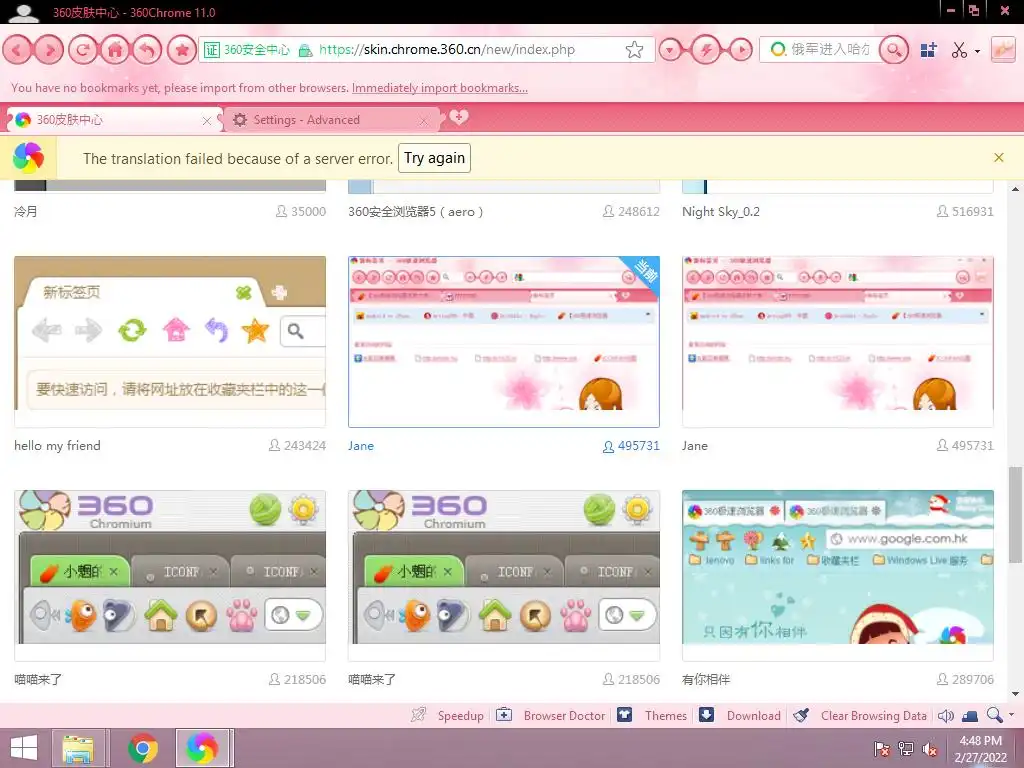Open the extensions grid icon
Image resolution: width=1024 pixels, height=768 pixels.
click(929, 50)
